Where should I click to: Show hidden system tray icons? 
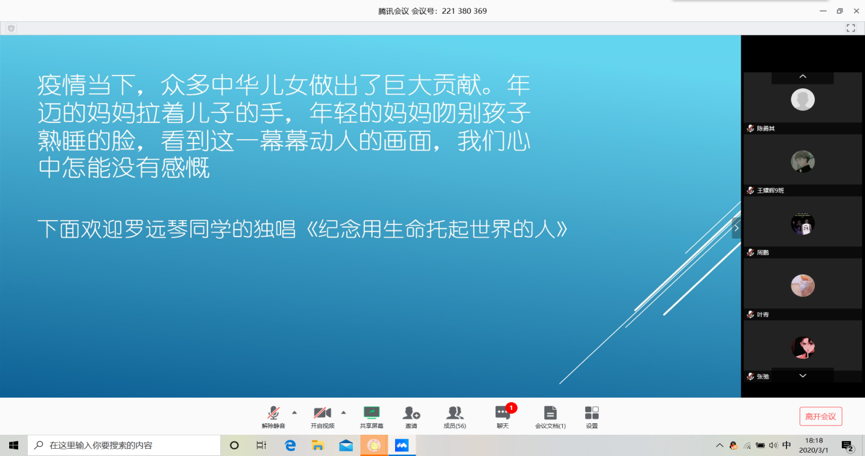click(x=719, y=446)
